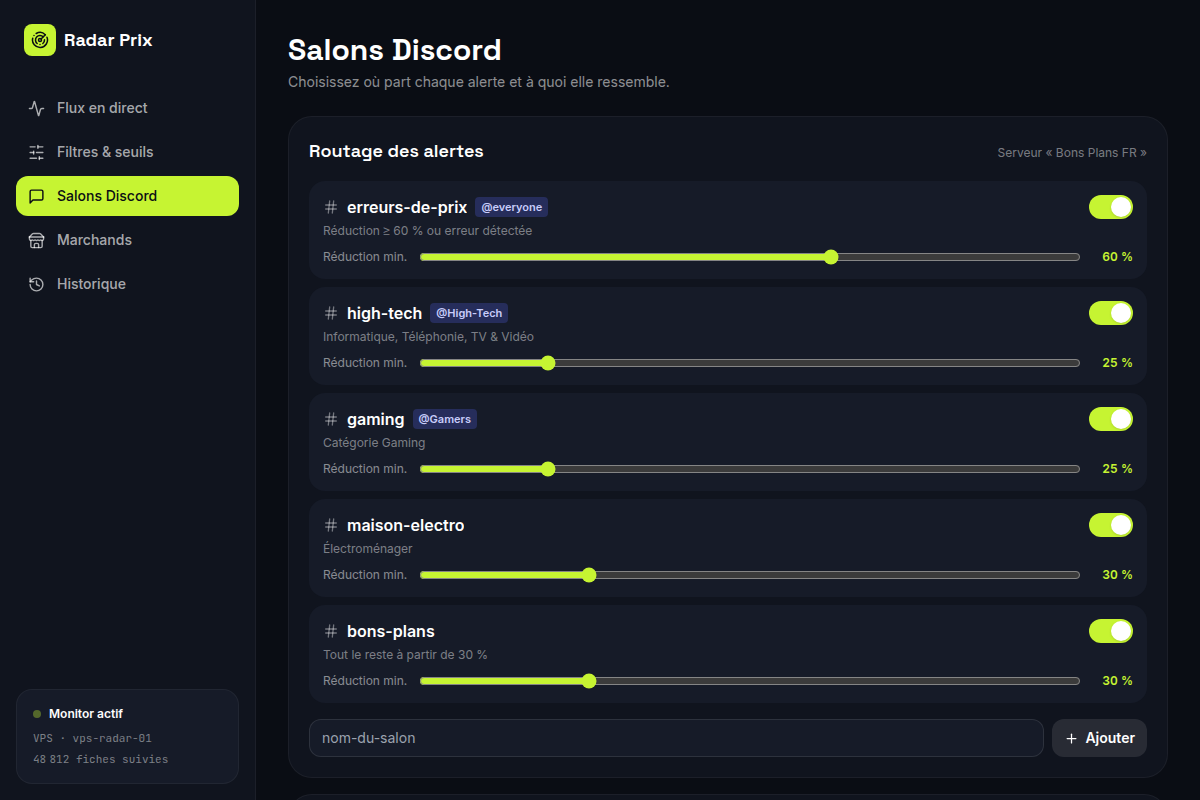The height and width of the screenshot is (800, 1200).
Task: Toggle the bons-plans channel switch
Action: 1111,631
